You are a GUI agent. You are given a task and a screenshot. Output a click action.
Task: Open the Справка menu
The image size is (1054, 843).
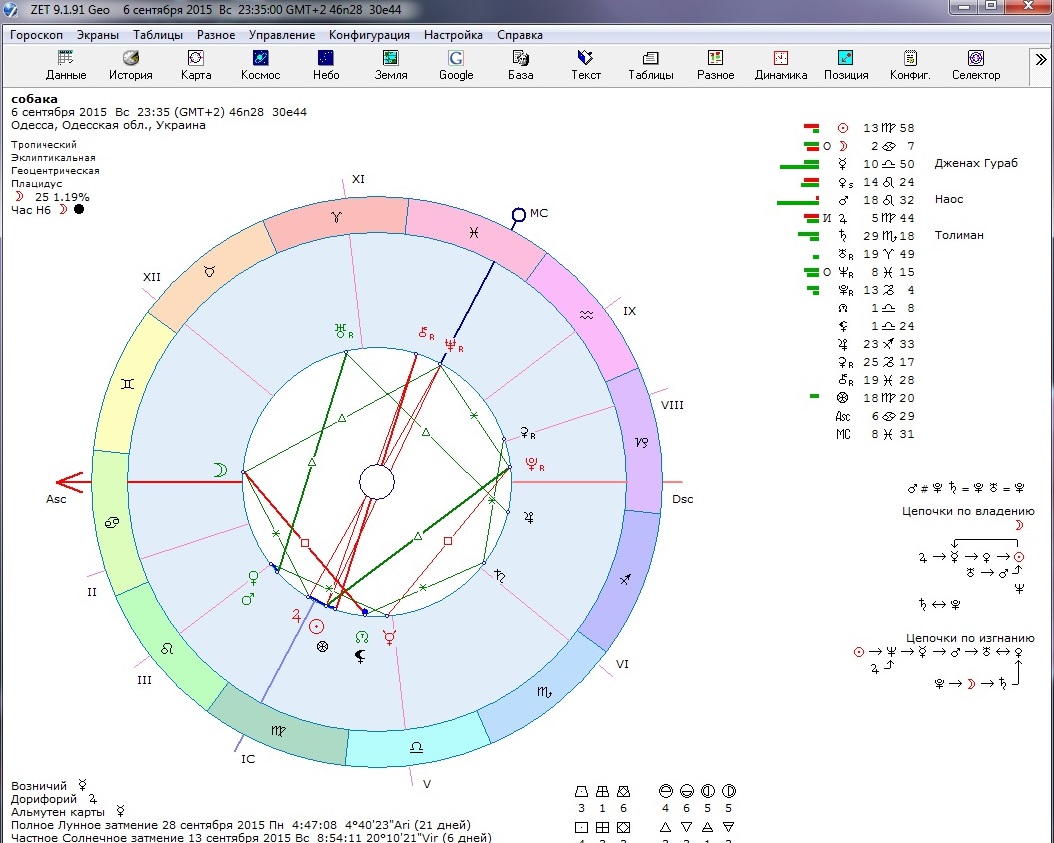519,34
